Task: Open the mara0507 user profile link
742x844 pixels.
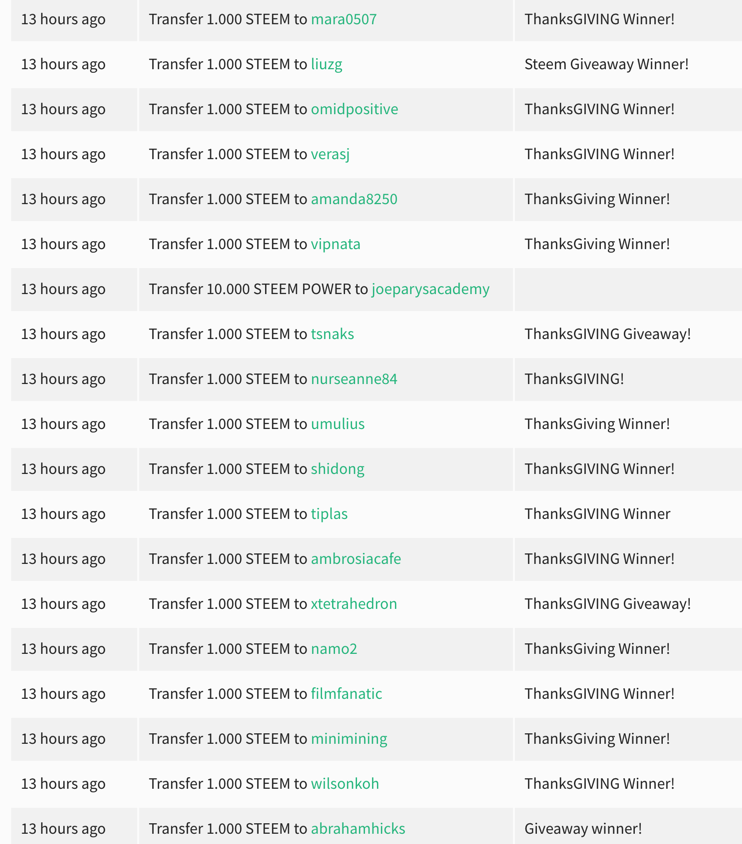Action: point(343,19)
